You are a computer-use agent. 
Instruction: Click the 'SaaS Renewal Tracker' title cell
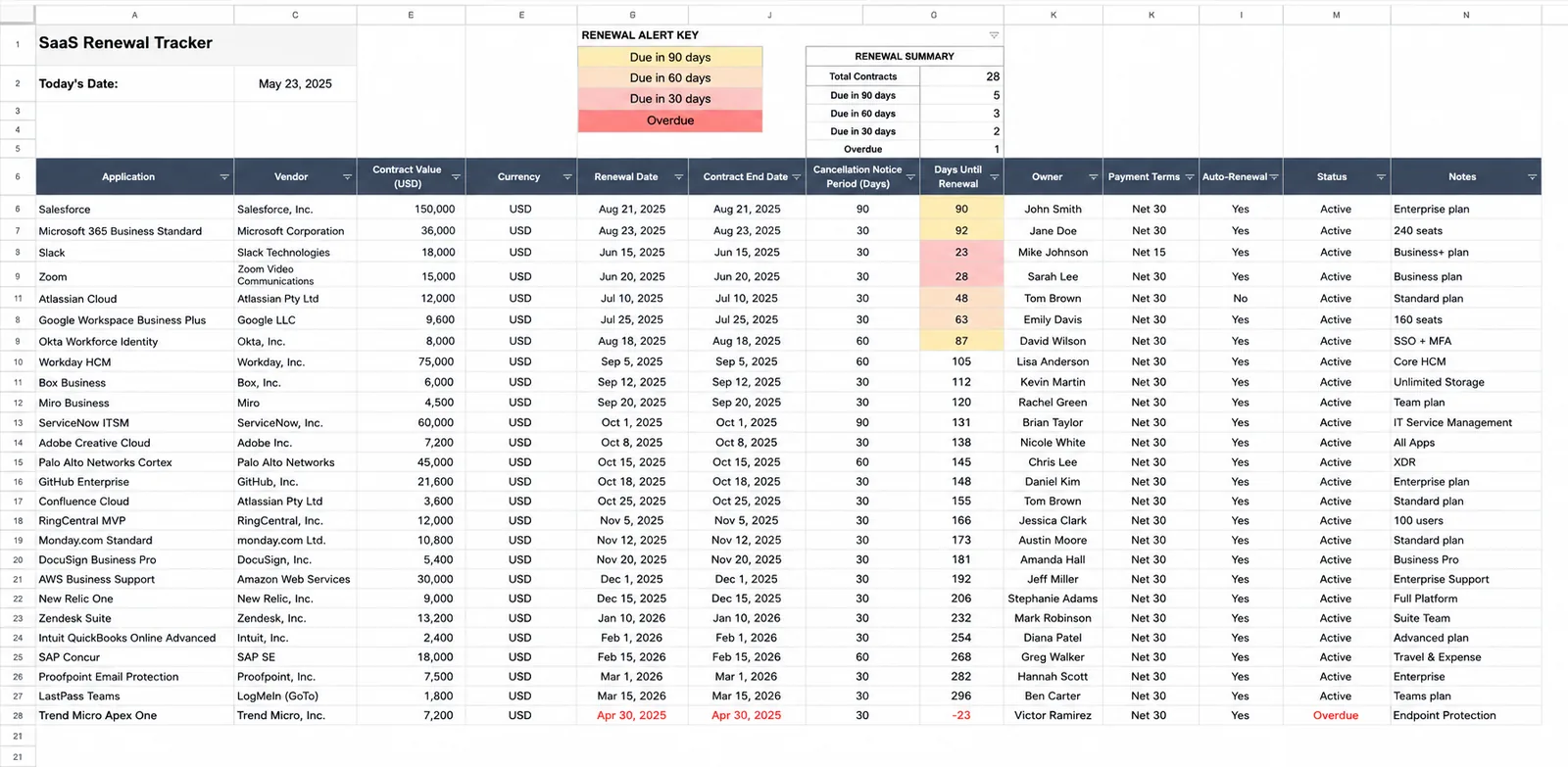196,44
